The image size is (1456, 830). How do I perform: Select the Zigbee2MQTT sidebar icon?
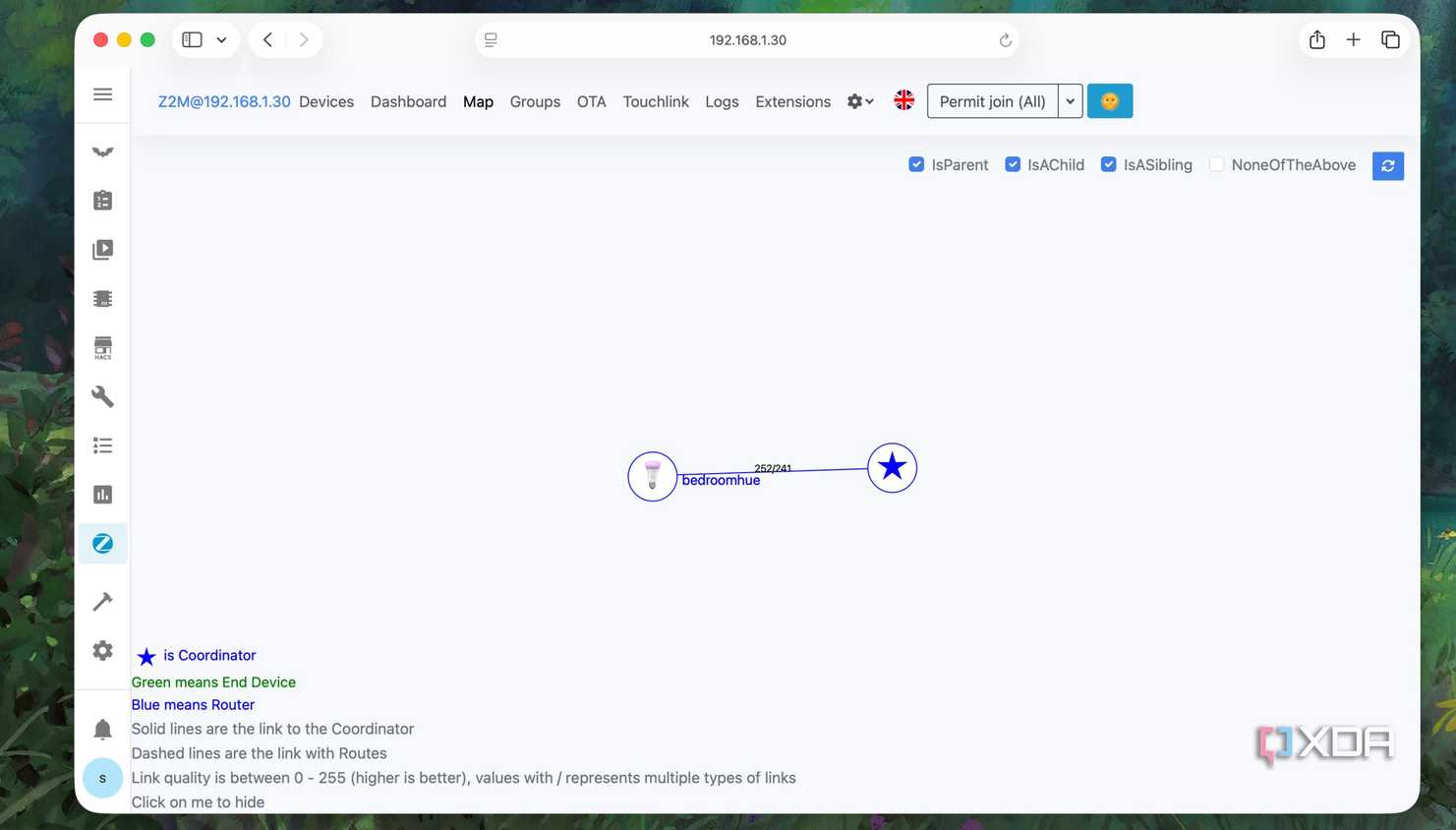102,544
